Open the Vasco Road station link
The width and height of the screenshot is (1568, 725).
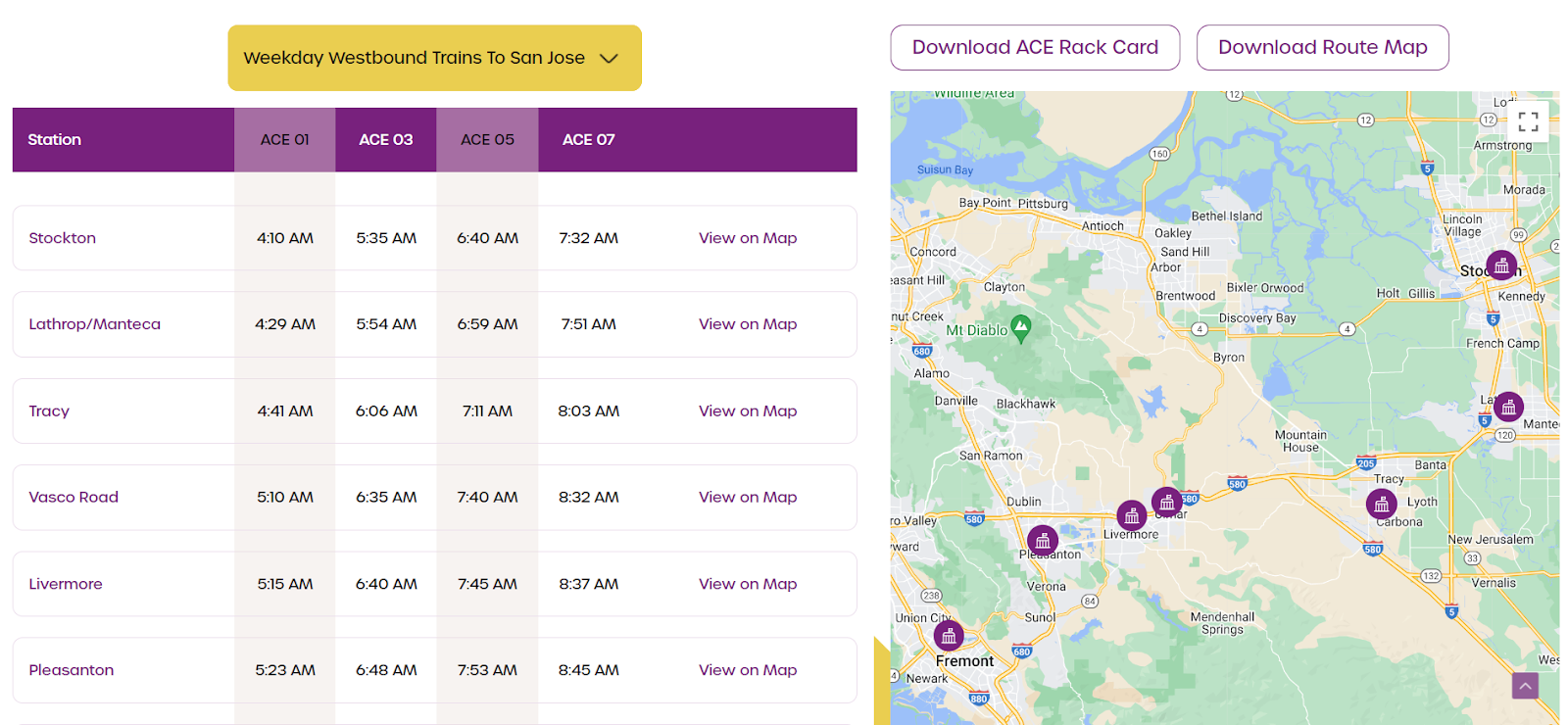[73, 498]
